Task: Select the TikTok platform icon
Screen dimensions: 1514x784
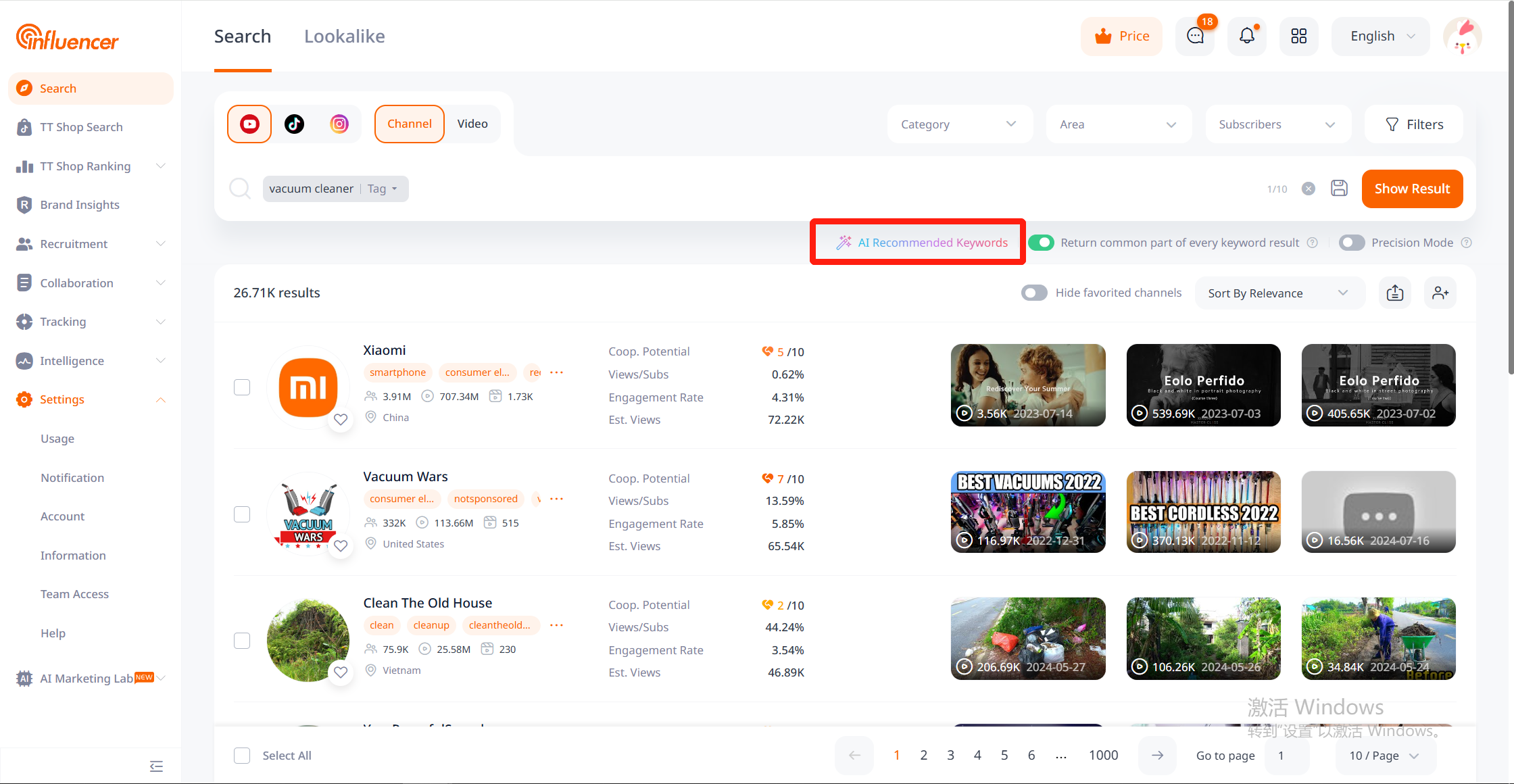Action: tap(294, 124)
